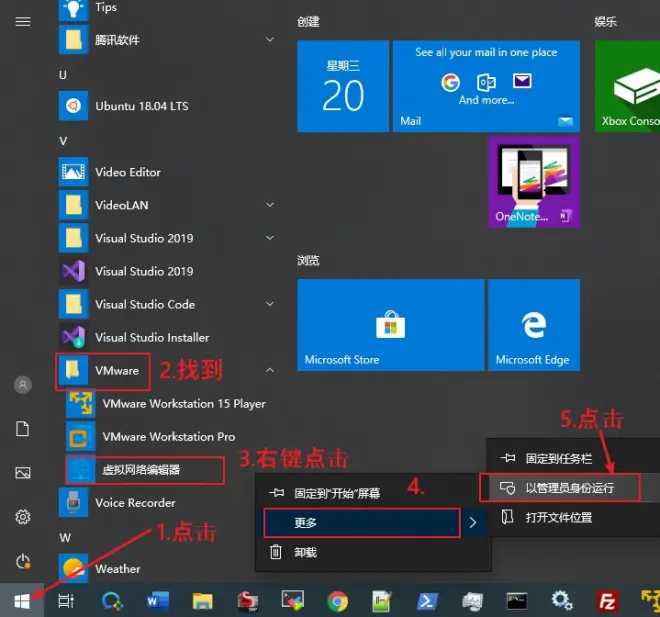This screenshot has width=660, height=617.
Task: Open Task View in taskbar
Action: pos(66,601)
